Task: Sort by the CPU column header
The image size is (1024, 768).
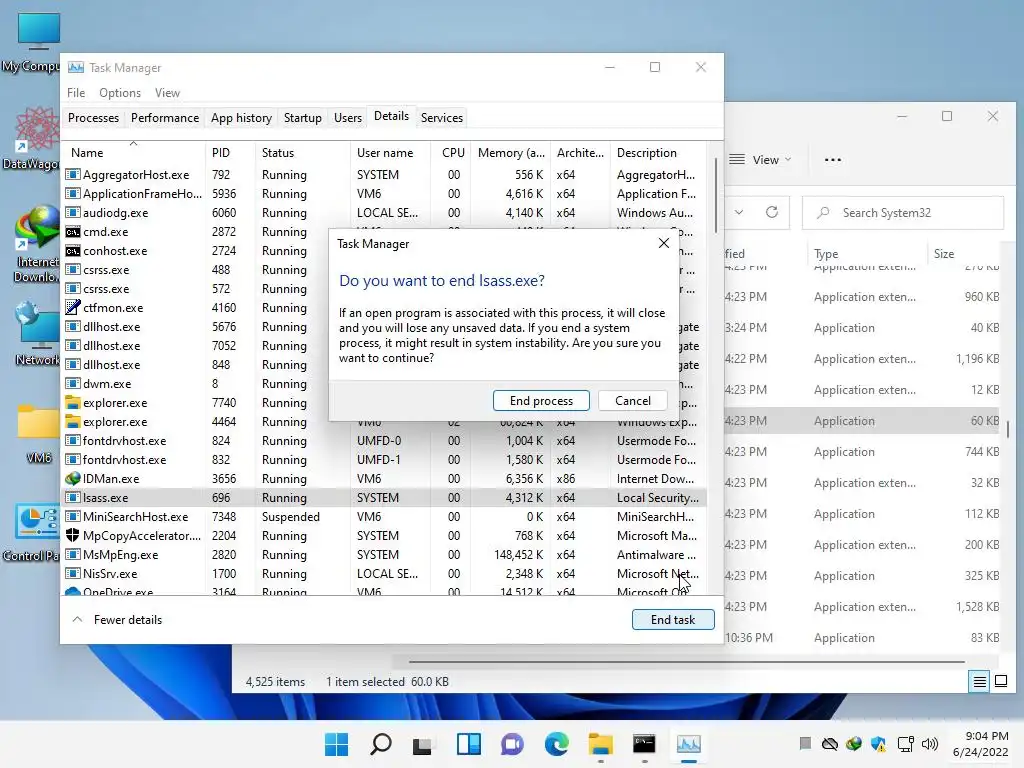Action: [453, 152]
